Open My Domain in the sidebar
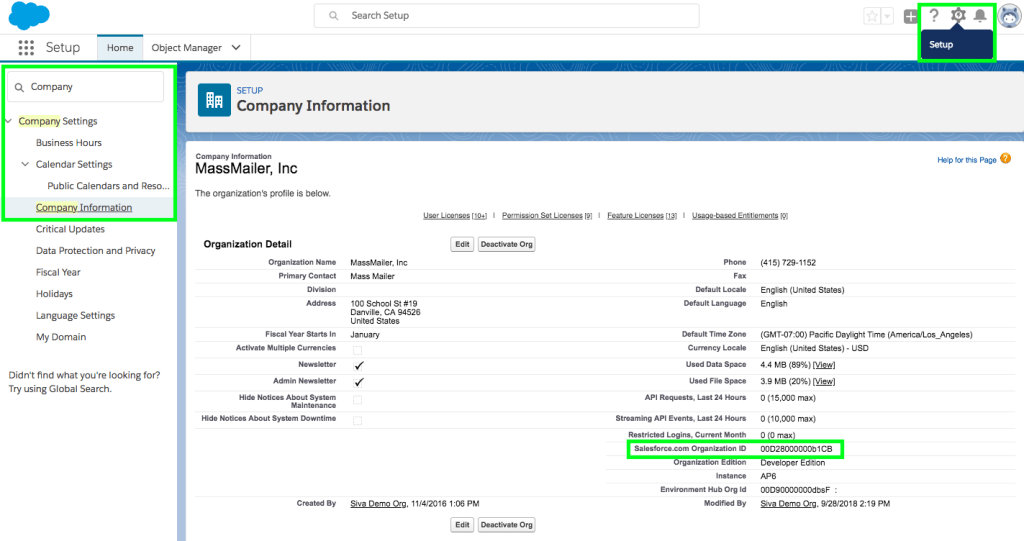This screenshot has height=541, width=1024. tap(61, 336)
